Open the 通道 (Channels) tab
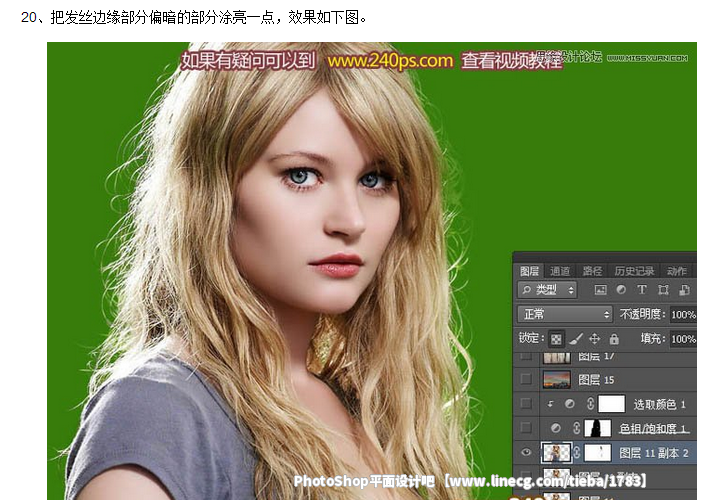The height and width of the screenshot is (500, 702). (560, 271)
